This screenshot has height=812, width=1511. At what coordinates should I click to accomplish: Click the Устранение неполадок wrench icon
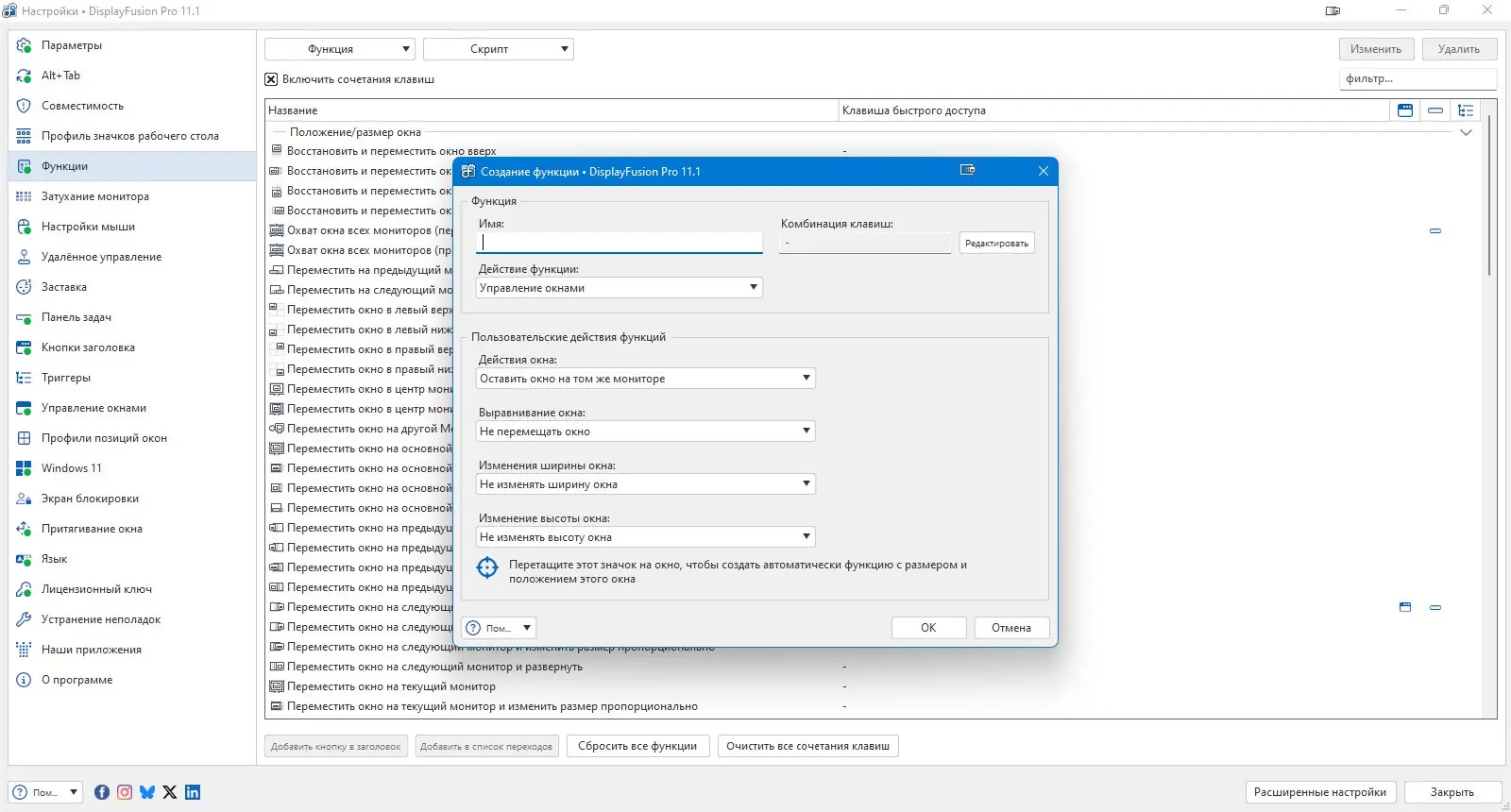(x=24, y=619)
